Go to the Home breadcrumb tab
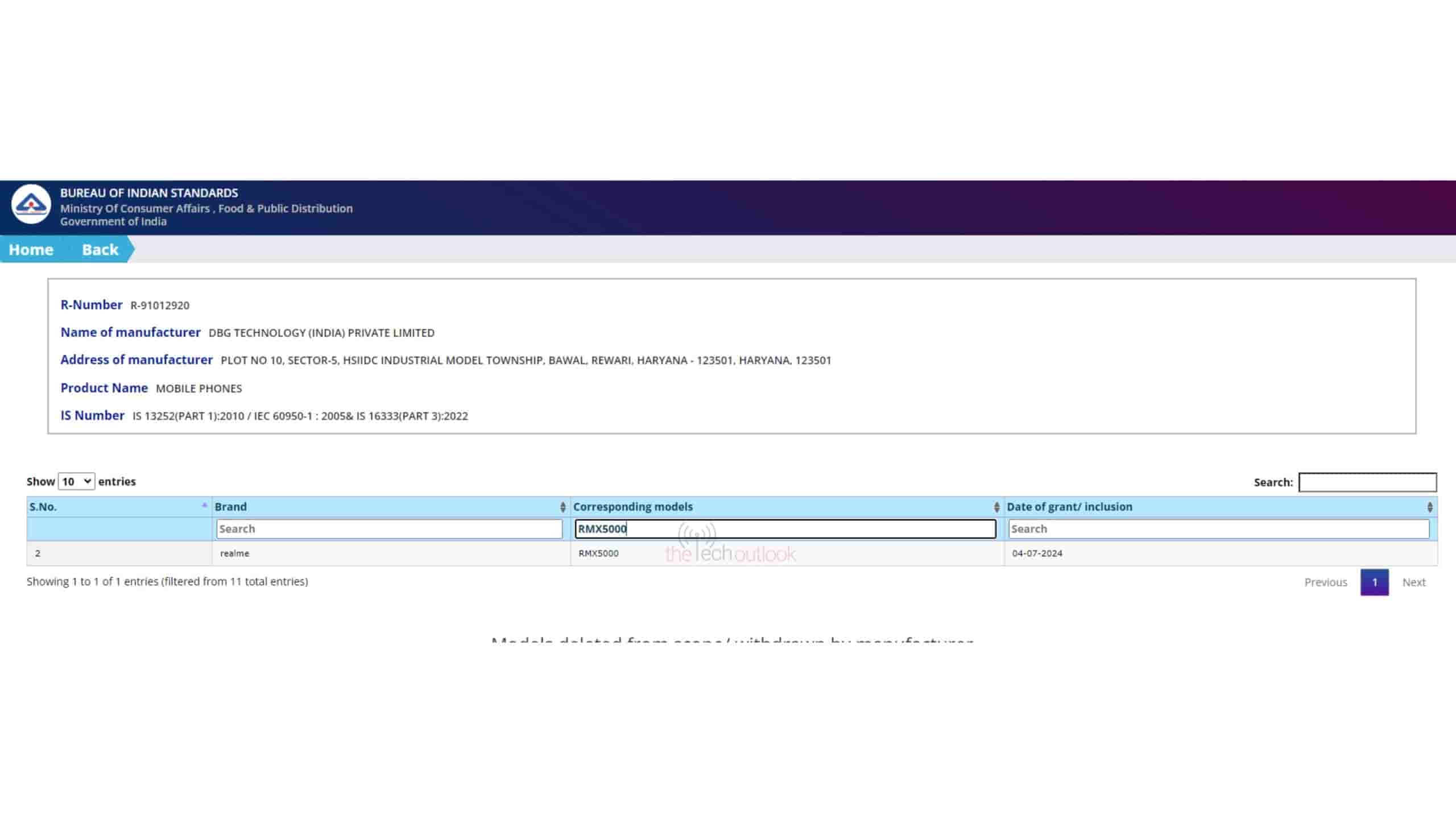 pyautogui.click(x=31, y=250)
